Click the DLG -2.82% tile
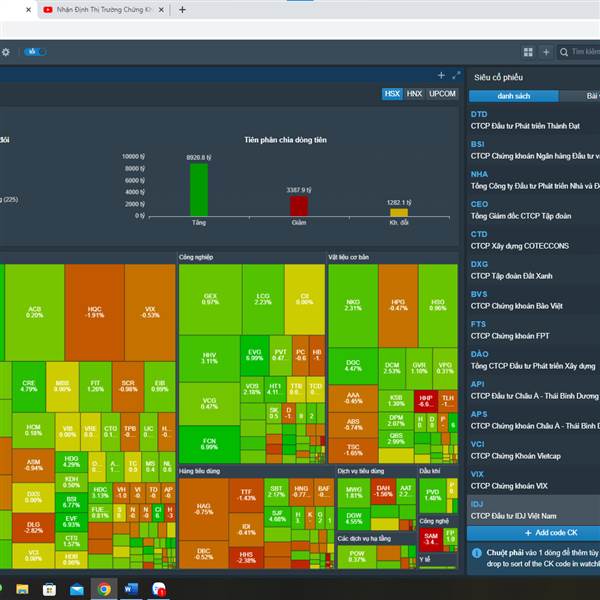The image size is (600, 600). click(33, 528)
